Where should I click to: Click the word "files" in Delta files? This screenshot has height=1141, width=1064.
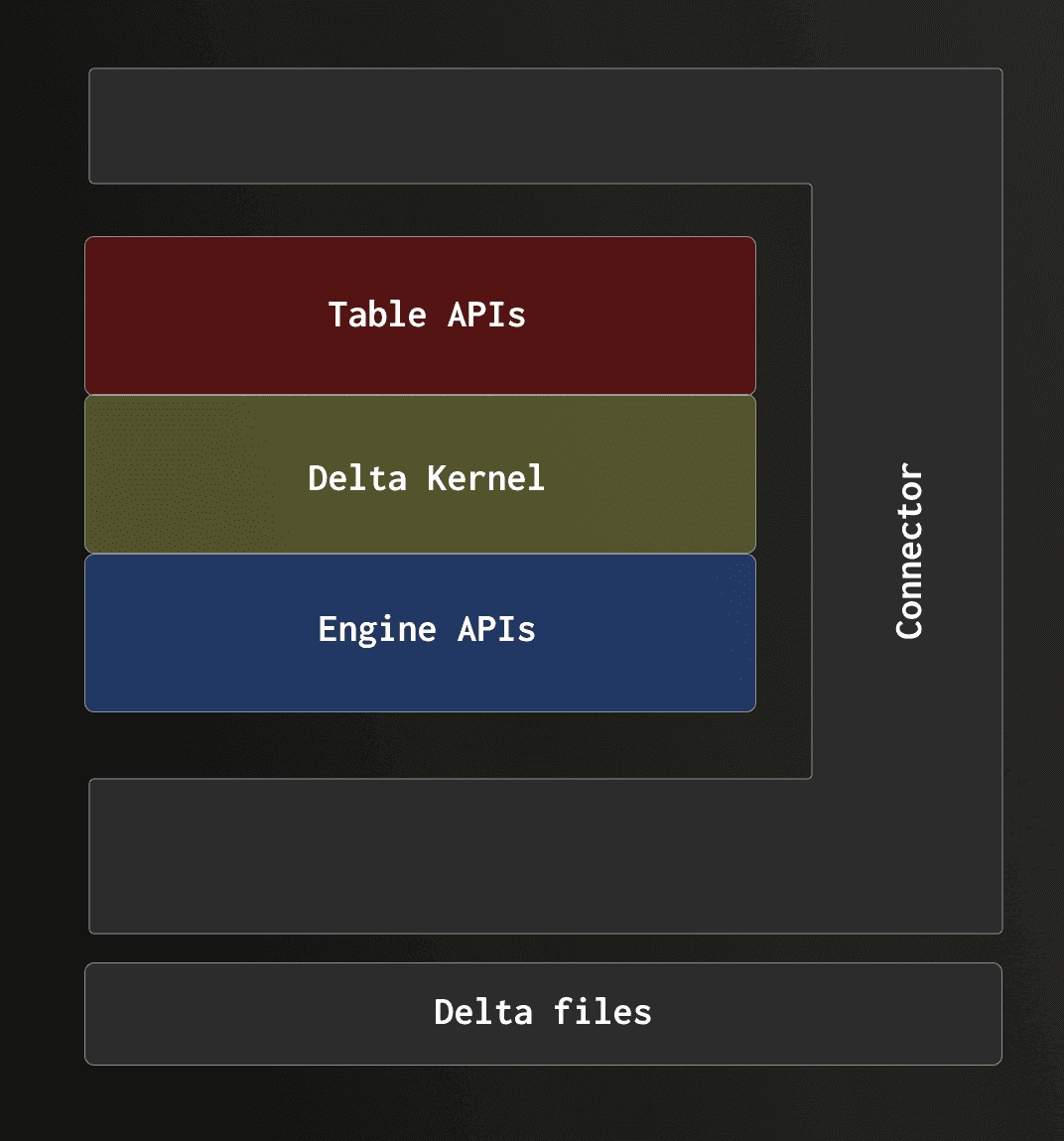(x=602, y=1012)
